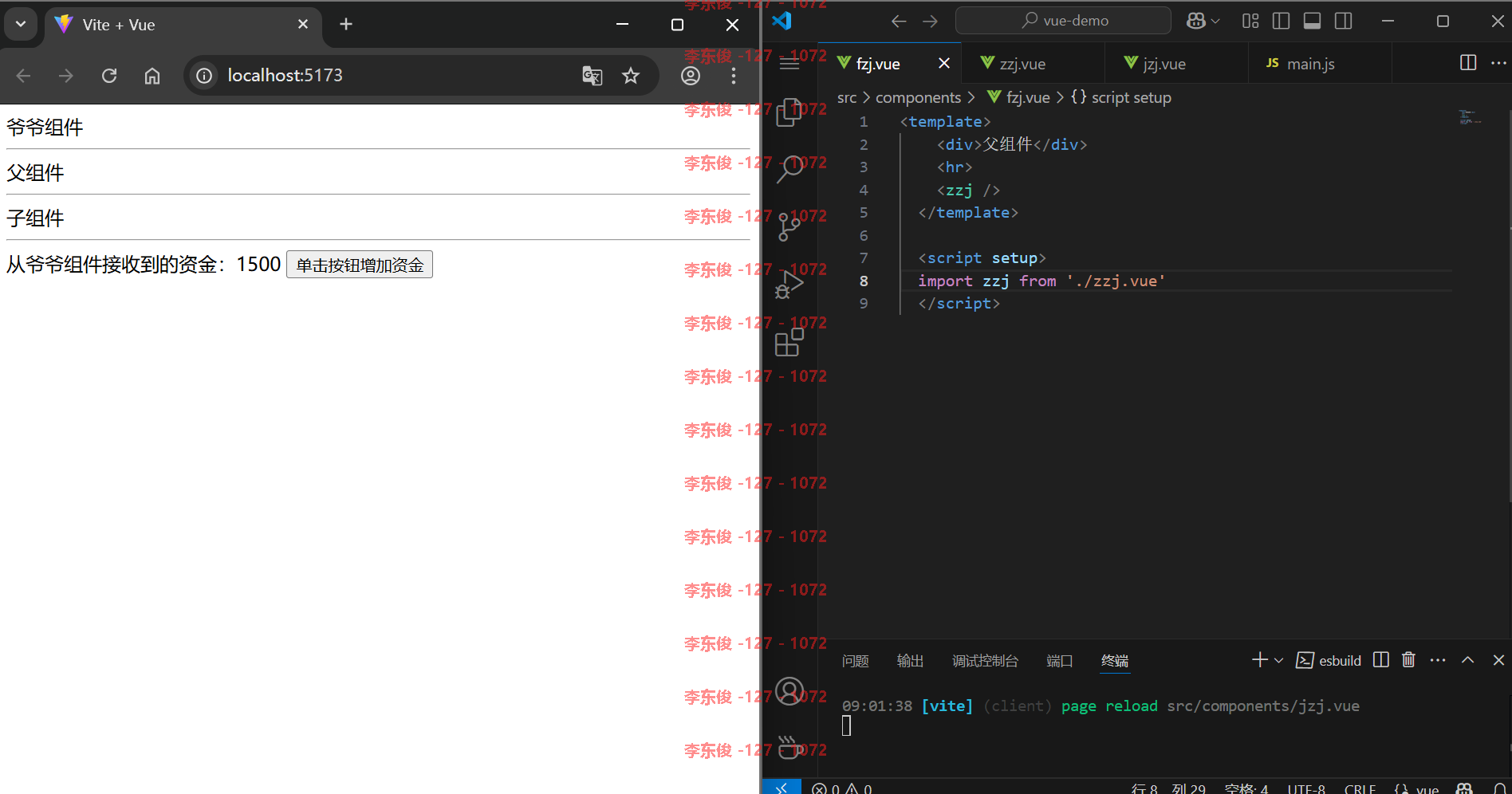Open the browser three-dot menu

(x=734, y=76)
